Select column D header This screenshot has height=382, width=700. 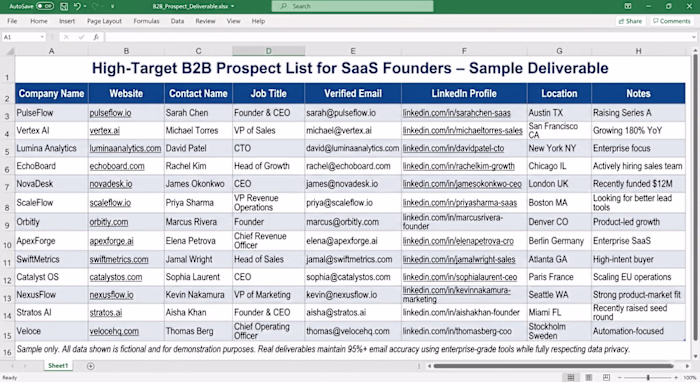pos(269,51)
